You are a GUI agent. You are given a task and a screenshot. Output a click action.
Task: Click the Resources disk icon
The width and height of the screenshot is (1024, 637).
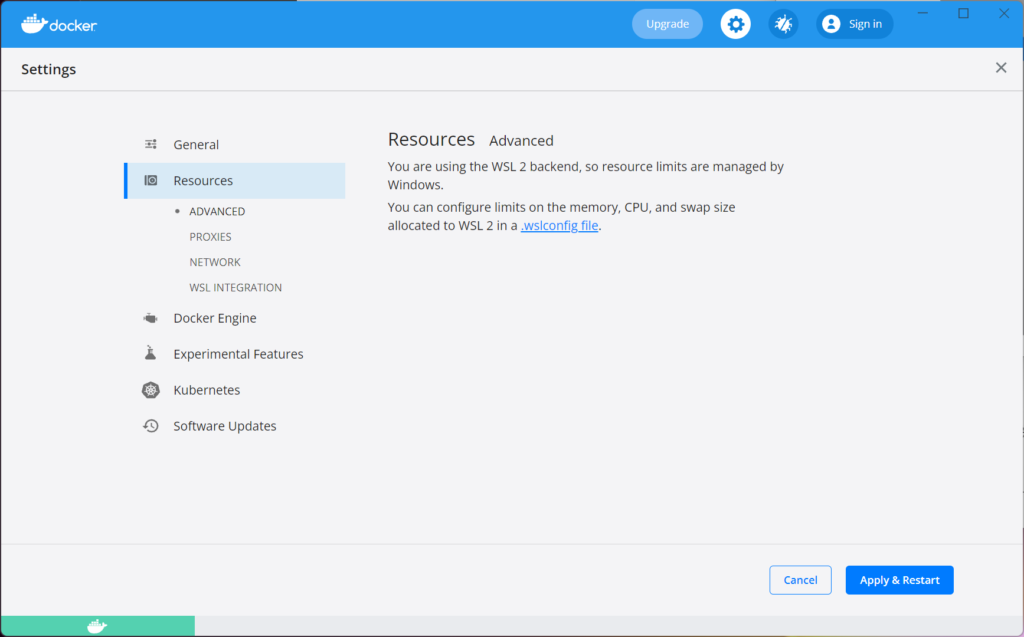pos(151,180)
